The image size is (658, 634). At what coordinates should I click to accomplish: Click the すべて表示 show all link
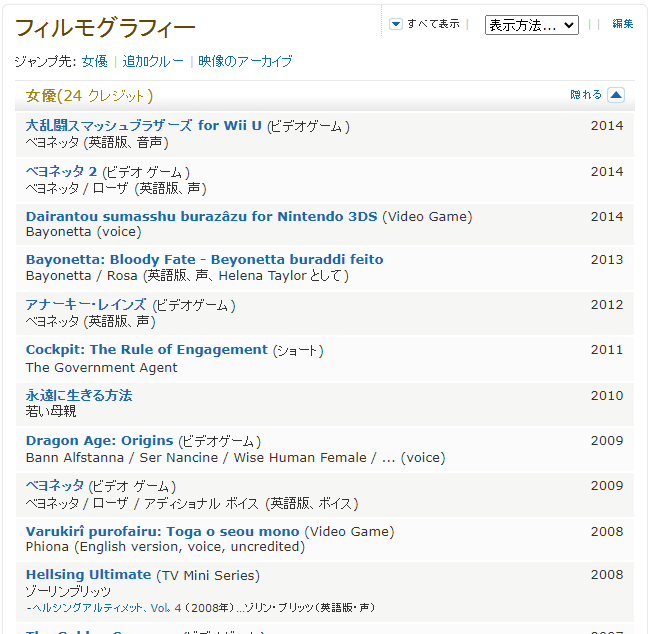click(433, 24)
